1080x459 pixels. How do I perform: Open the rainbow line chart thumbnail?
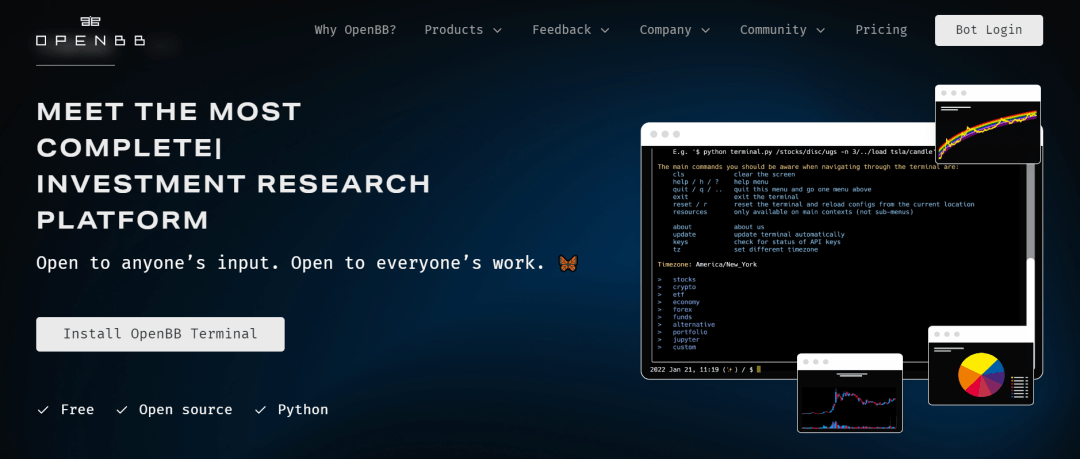click(x=988, y=124)
